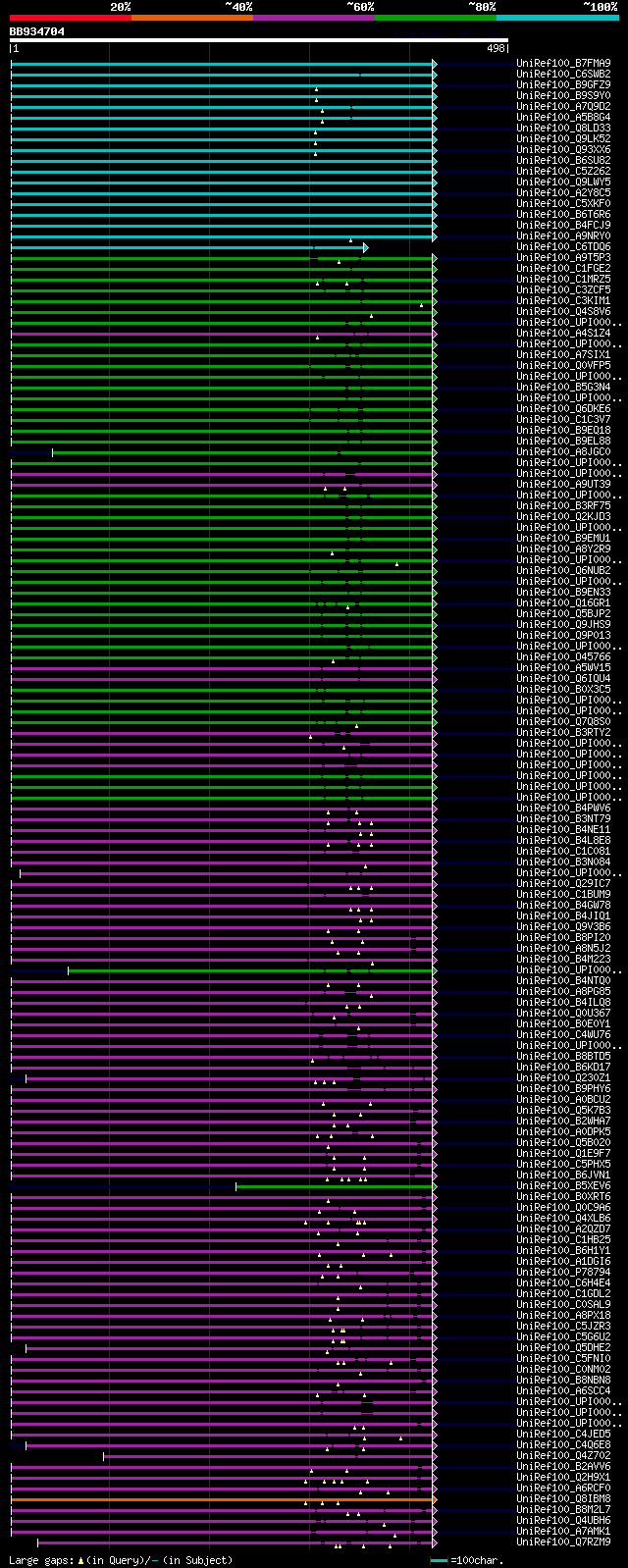The height and width of the screenshot is (1568, 628).
Task: Click the short green bar for UniRef100_B5XEV6
Action: click(336, 1186)
